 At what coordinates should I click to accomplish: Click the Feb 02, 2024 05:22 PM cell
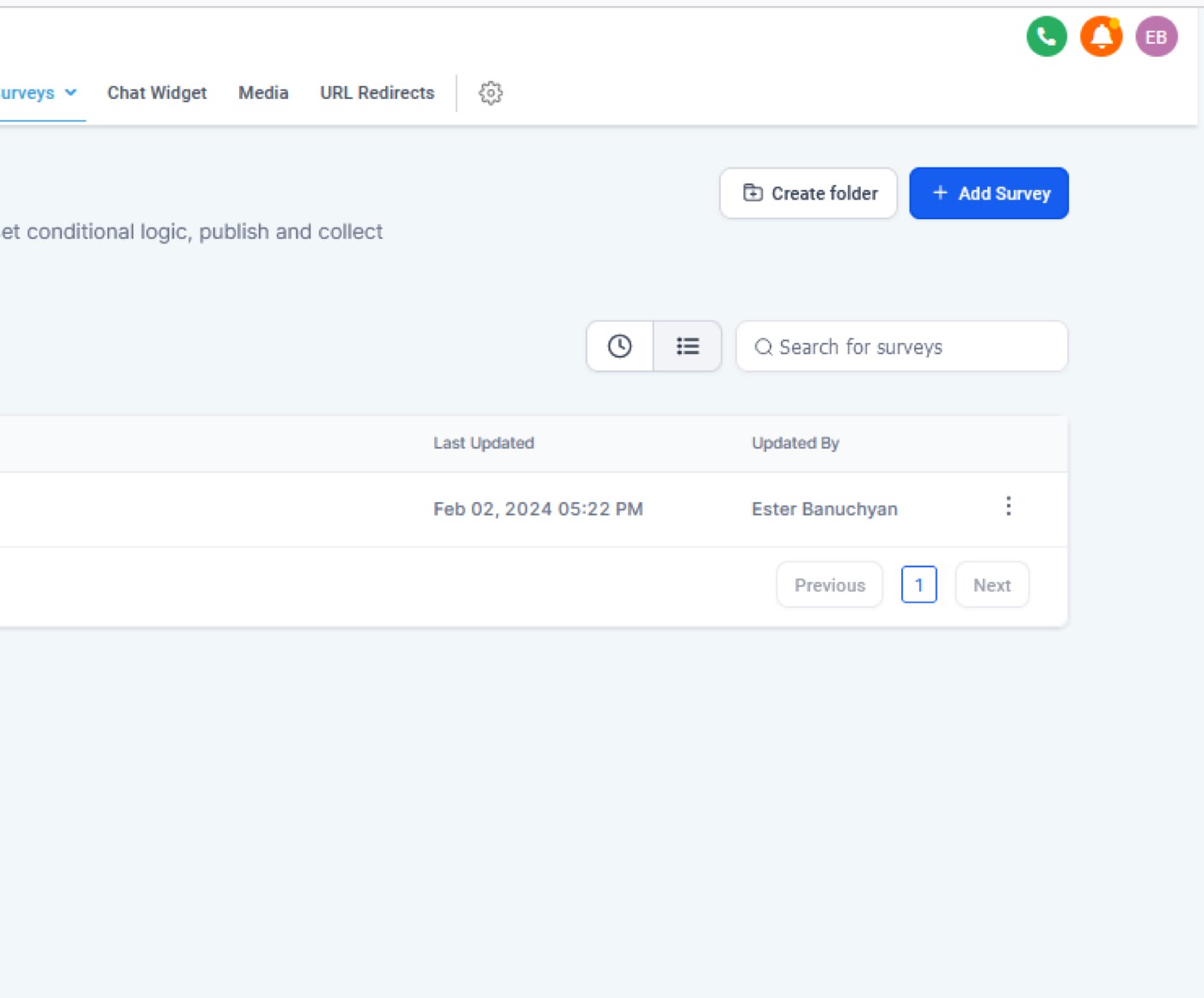538,509
